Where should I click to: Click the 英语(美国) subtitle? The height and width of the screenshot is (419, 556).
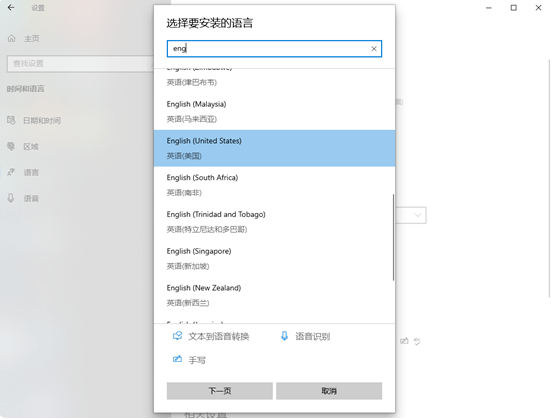tap(184, 156)
